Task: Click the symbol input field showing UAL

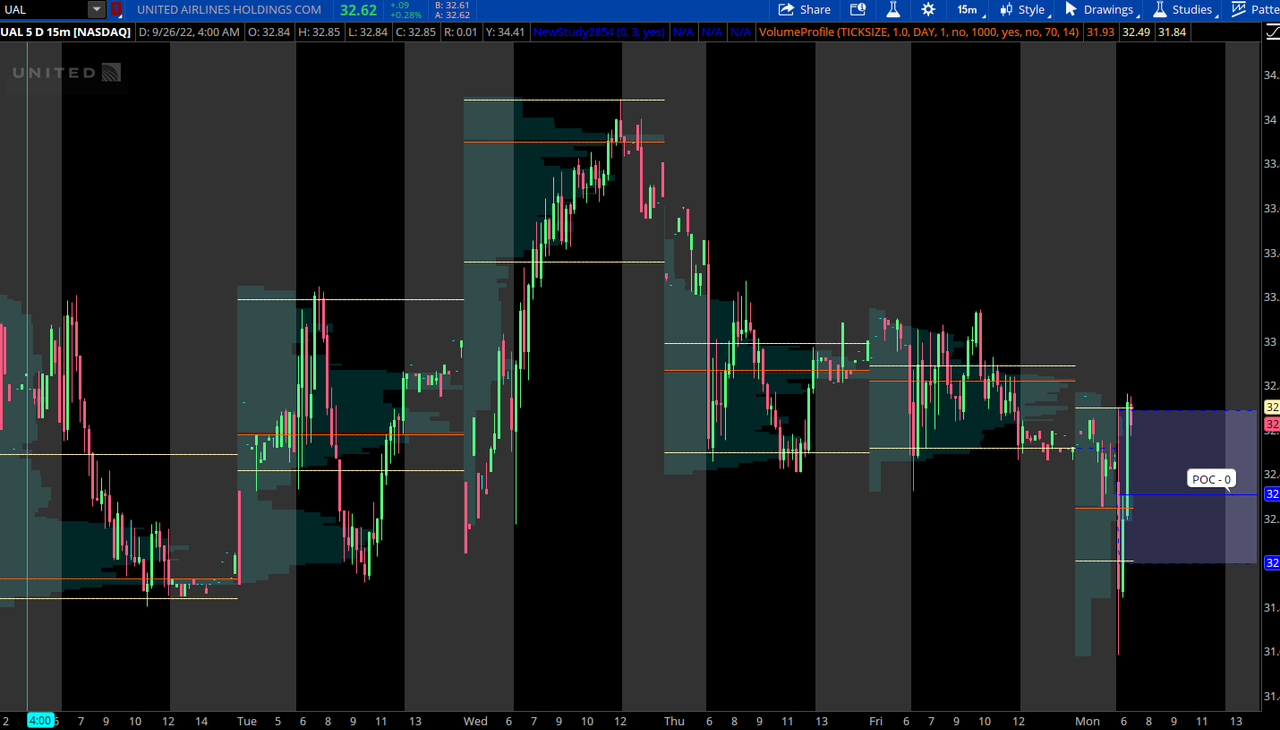Action: [40, 9]
